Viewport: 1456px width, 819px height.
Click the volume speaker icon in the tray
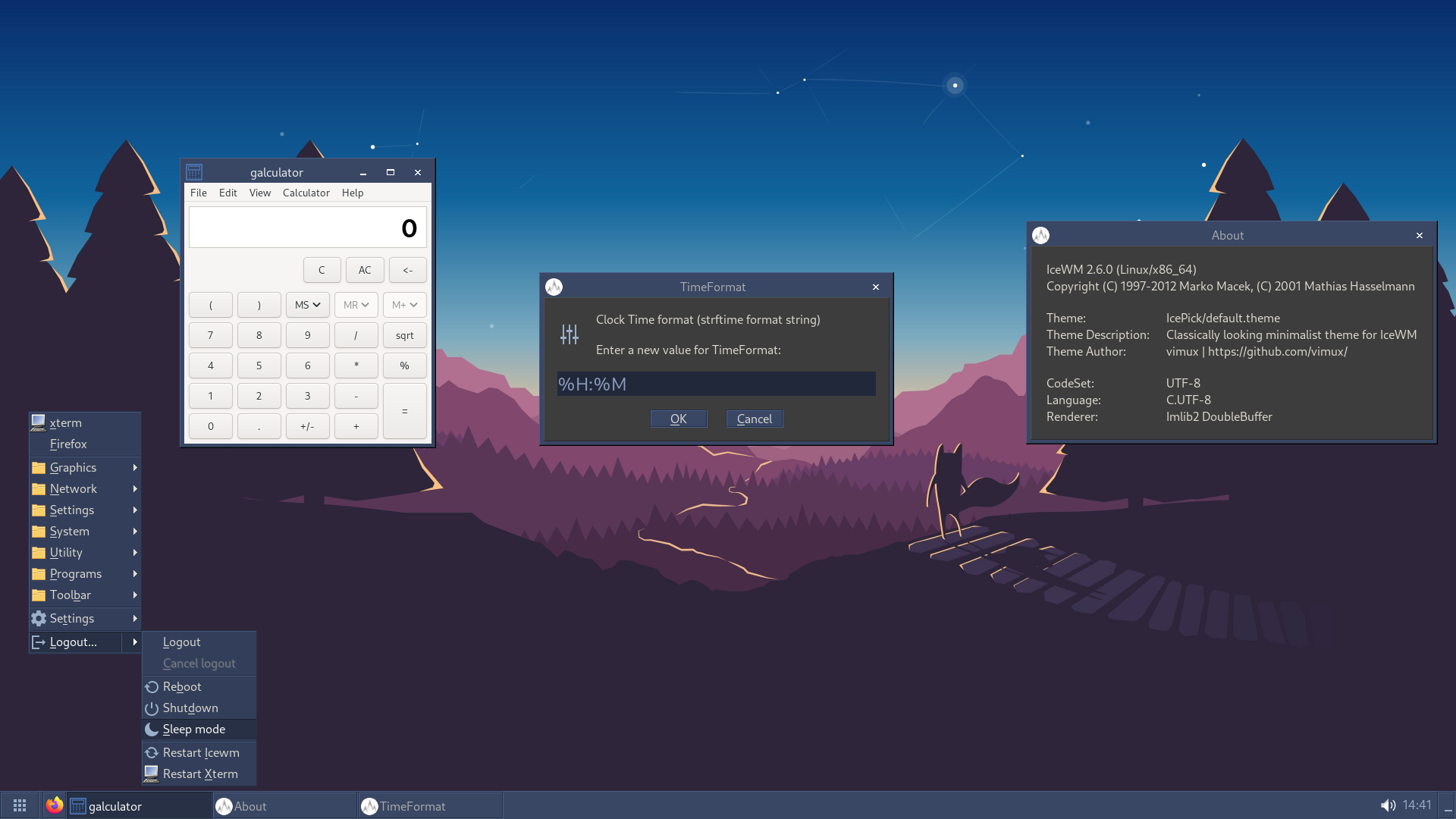1388,805
